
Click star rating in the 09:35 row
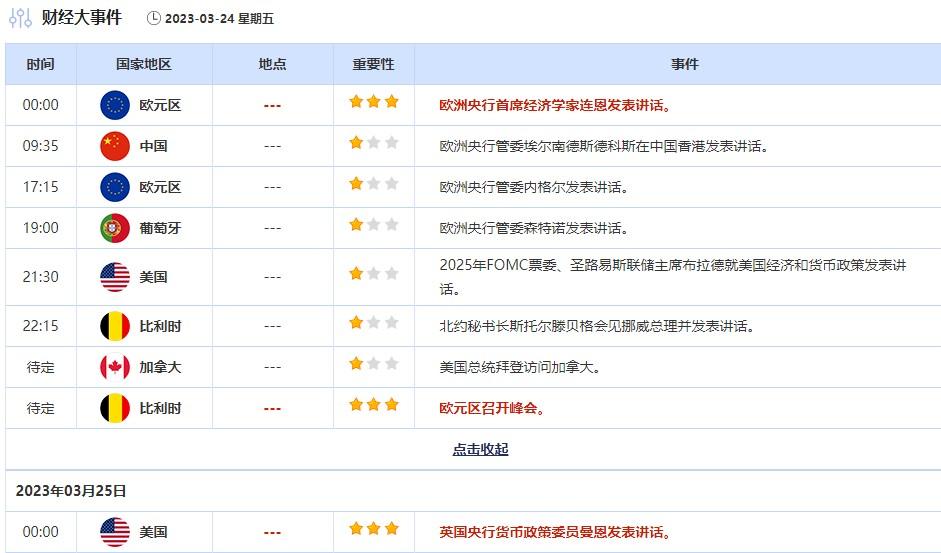tap(374, 142)
